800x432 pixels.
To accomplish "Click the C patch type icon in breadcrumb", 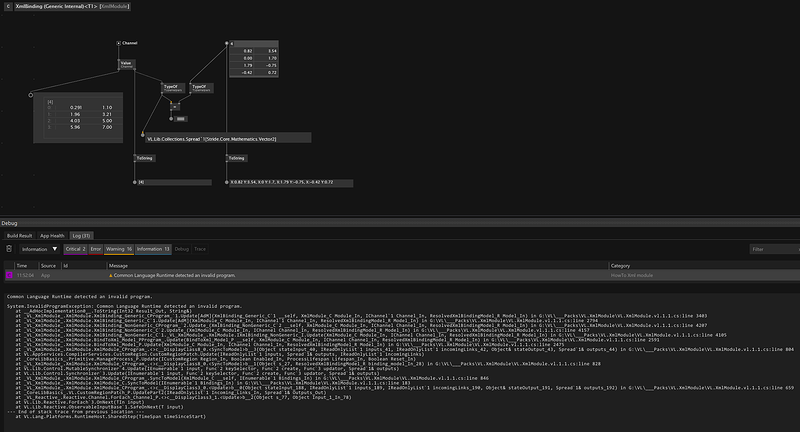I will [8, 6].
